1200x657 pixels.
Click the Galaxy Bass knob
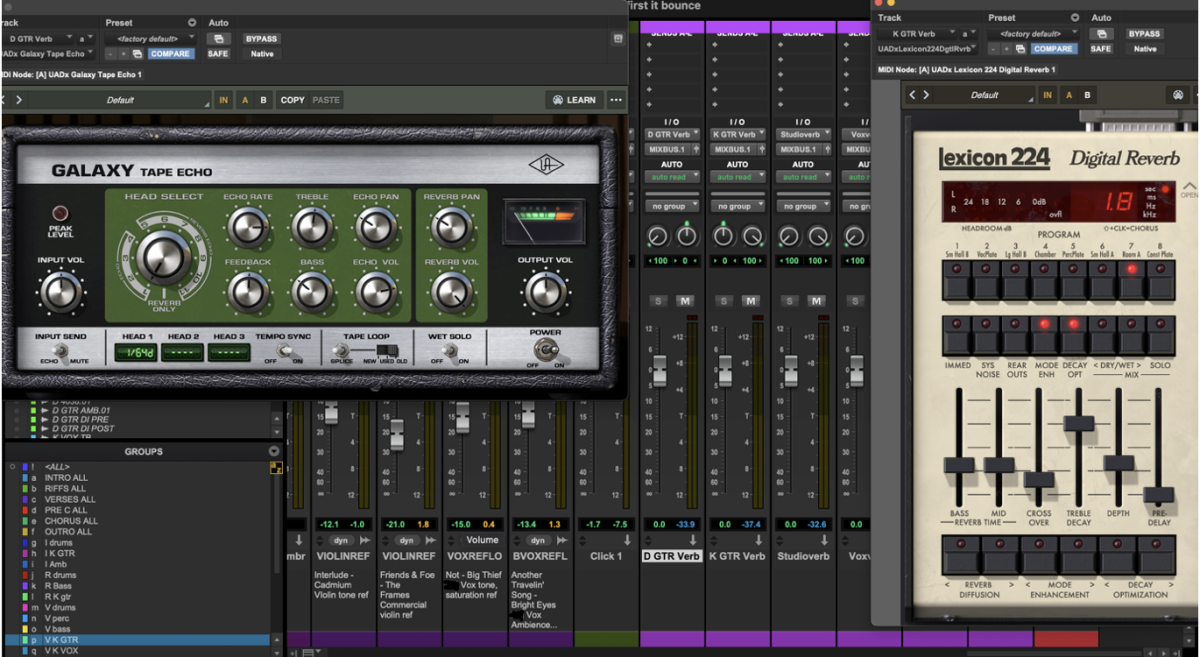pyautogui.click(x=312, y=292)
